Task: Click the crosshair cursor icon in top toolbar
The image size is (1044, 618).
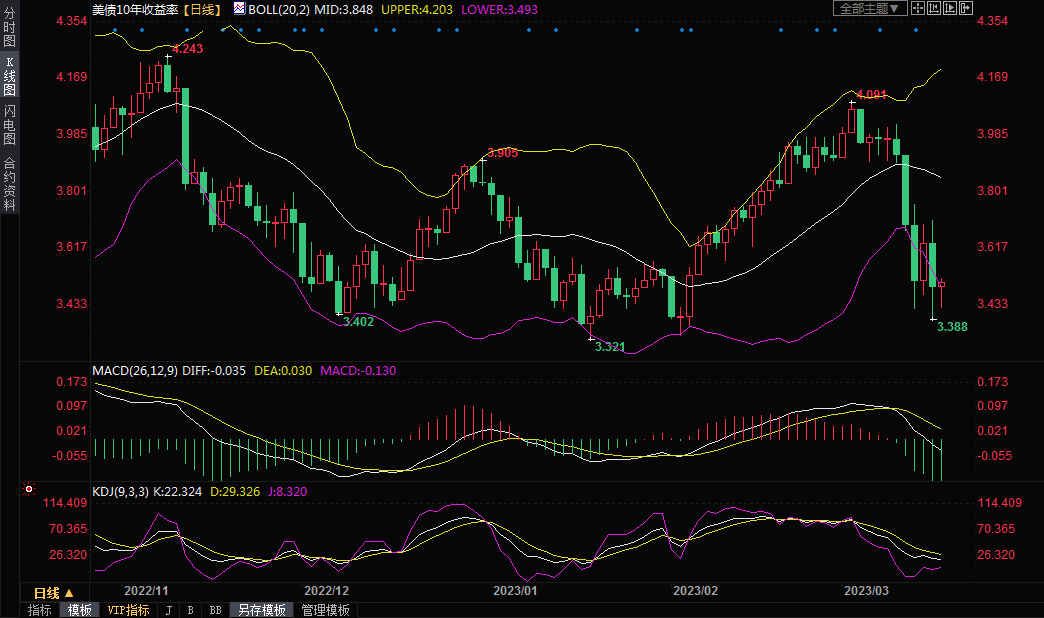Action: click(x=918, y=8)
